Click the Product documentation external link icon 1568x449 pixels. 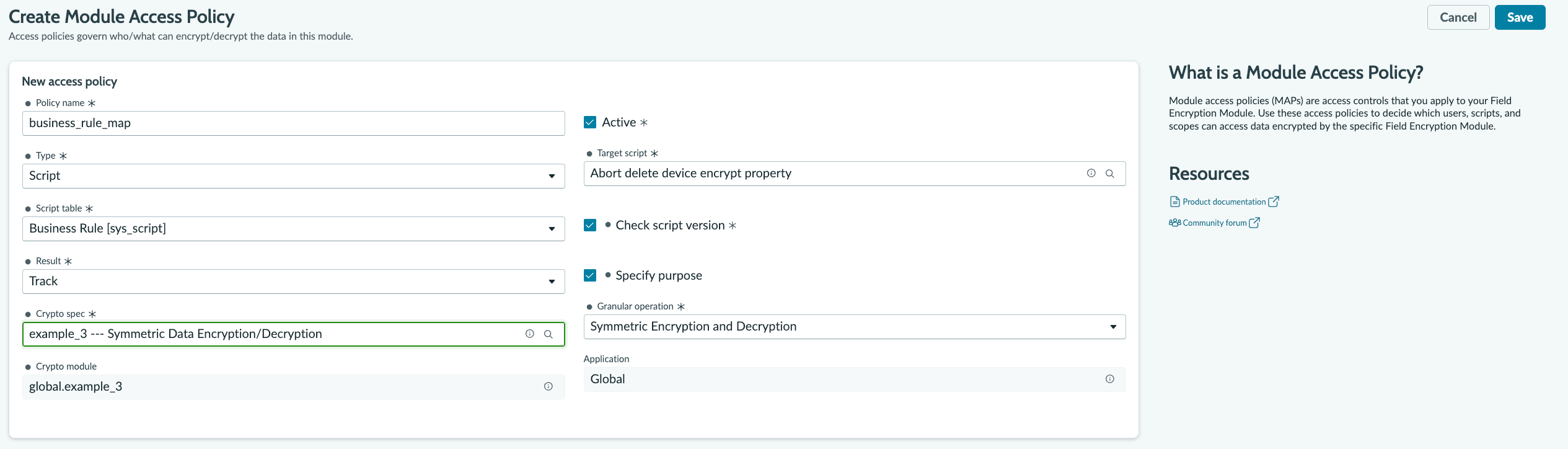tap(1274, 202)
